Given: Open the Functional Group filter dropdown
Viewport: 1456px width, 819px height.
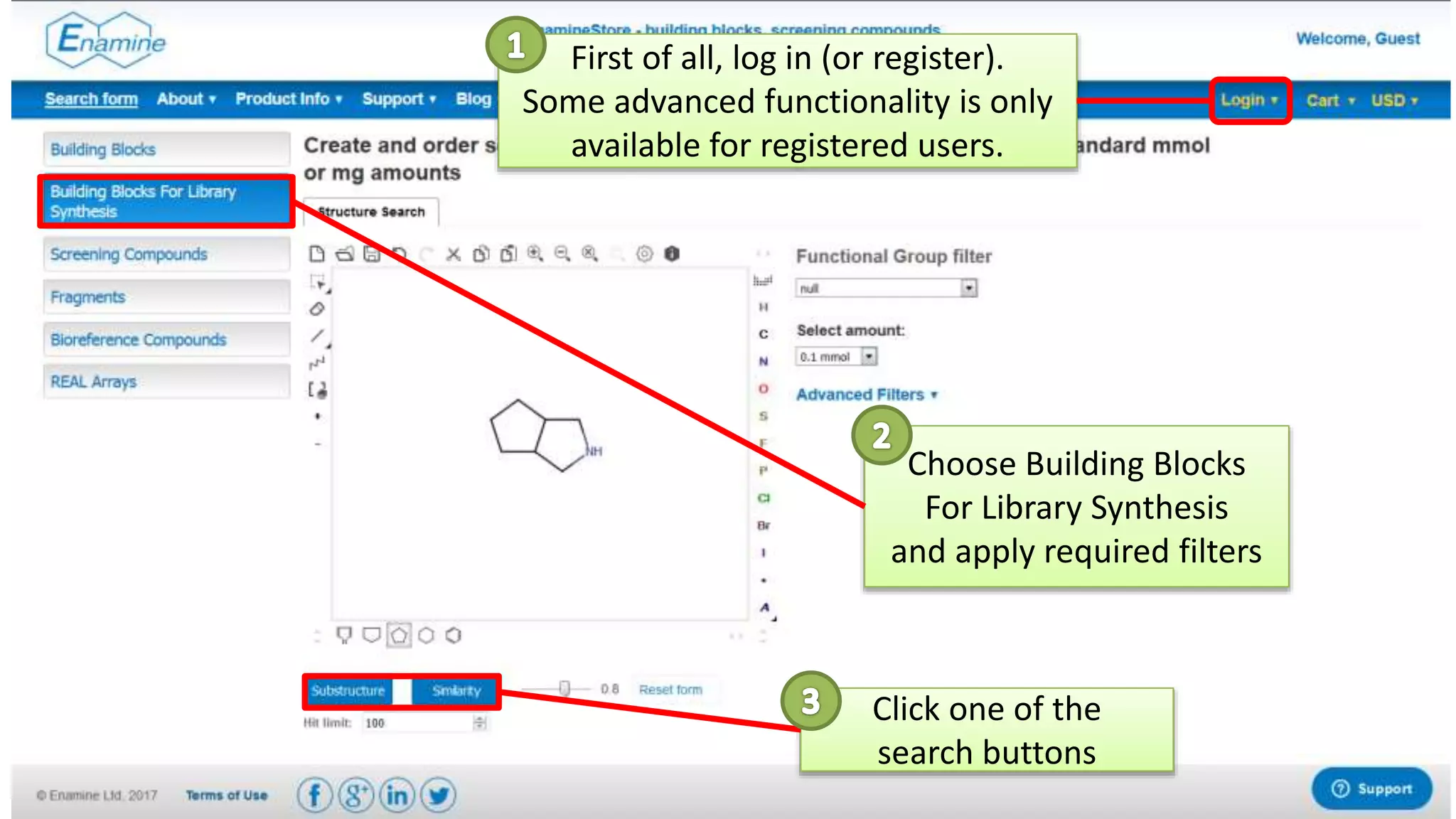Looking at the screenshot, I should (x=886, y=288).
